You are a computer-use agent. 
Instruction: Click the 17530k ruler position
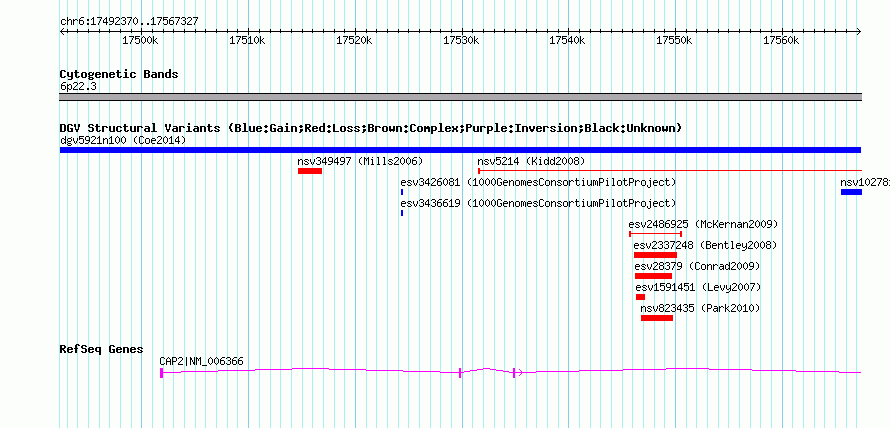(460, 40)
